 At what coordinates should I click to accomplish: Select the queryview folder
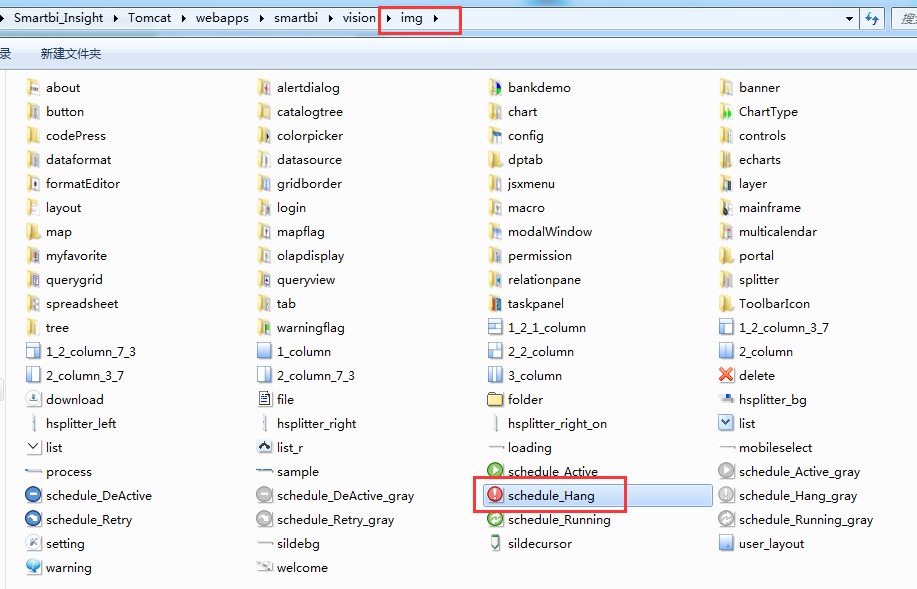(x=296, y=280)
